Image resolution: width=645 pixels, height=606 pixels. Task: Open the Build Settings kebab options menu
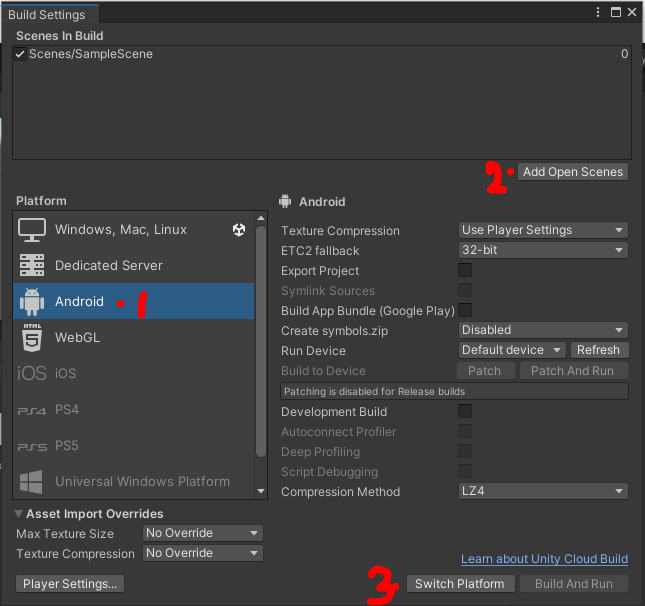pos(597,12)
